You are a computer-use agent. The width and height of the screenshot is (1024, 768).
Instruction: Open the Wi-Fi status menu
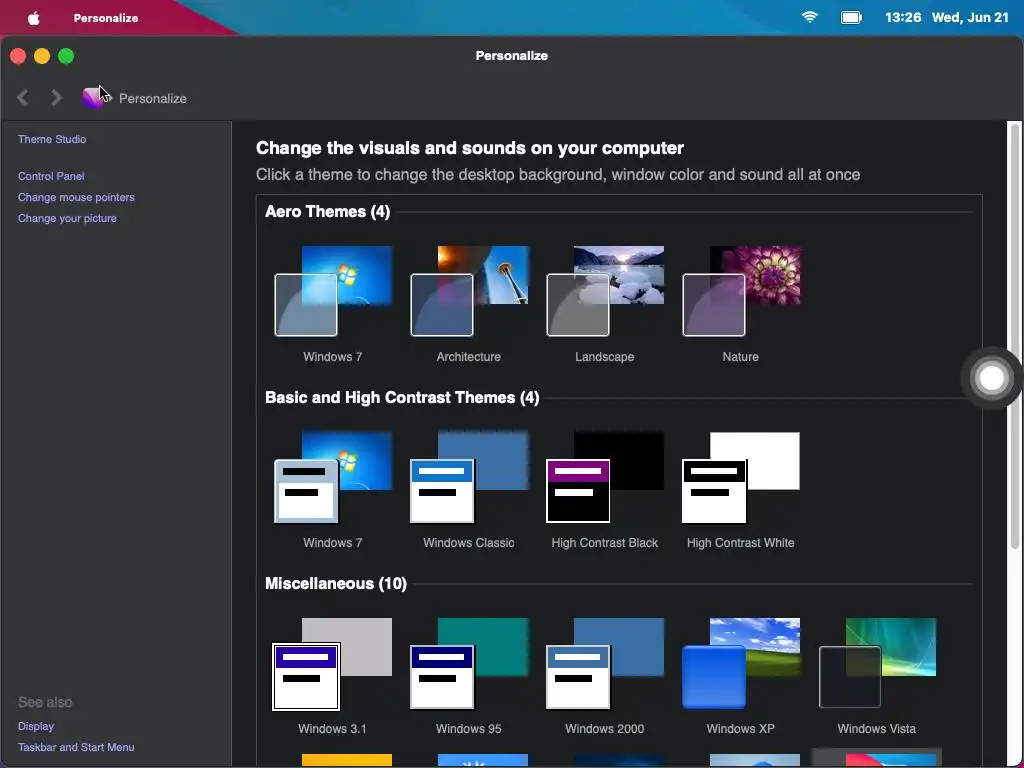[810, 17]
